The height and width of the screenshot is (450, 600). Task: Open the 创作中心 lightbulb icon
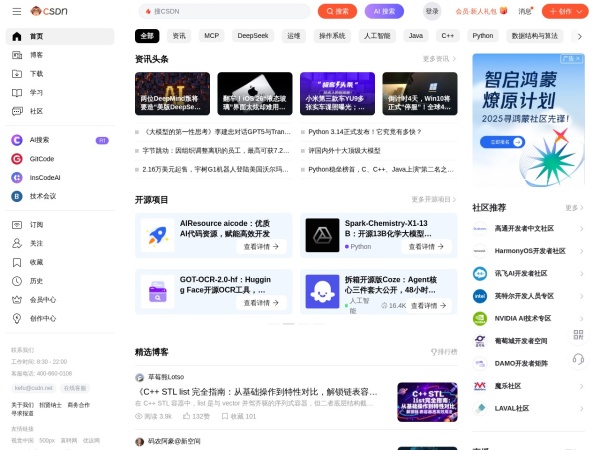click(17, 318)
